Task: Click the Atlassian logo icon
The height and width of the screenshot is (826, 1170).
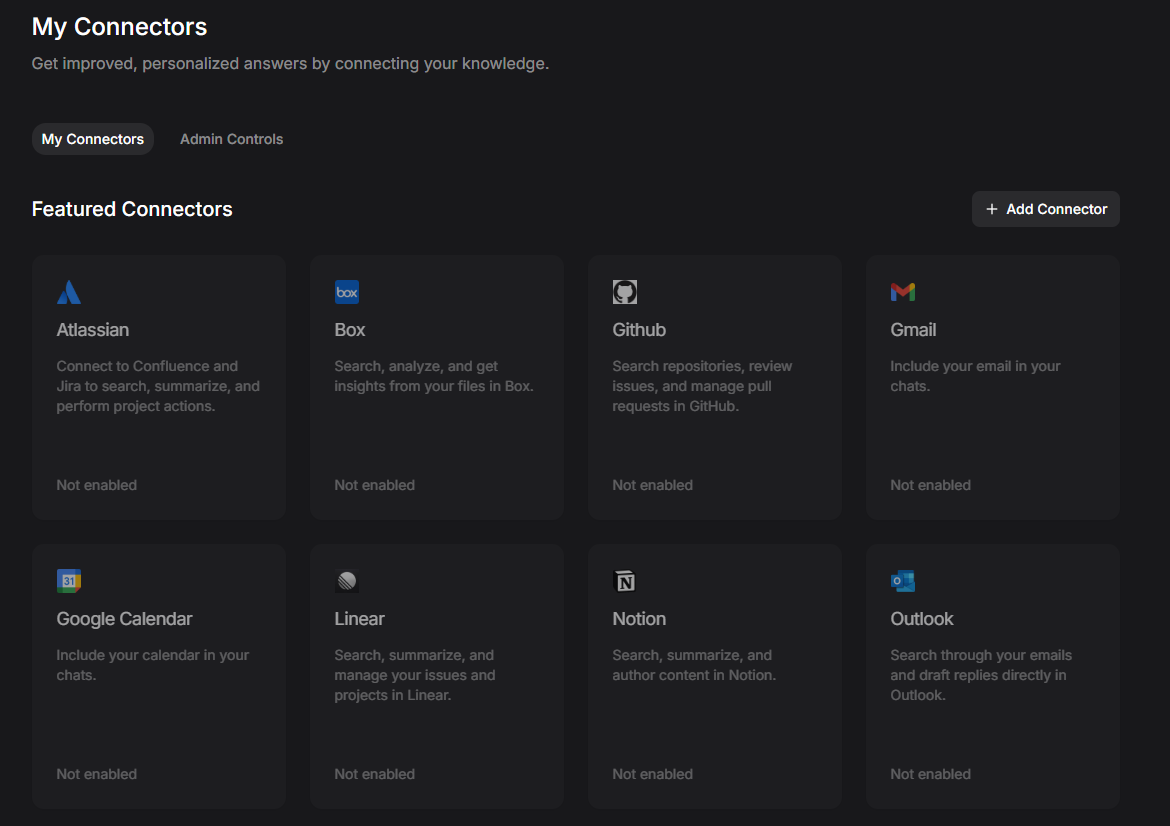Action: (x=69, y=292)
